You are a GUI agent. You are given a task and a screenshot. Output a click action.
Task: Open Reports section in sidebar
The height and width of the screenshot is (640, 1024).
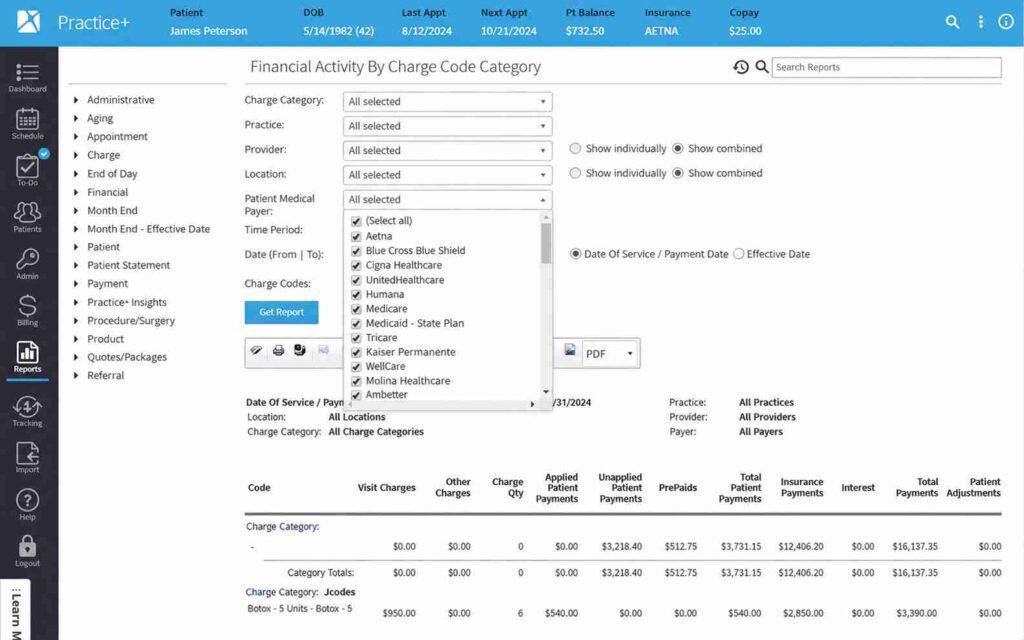pyautogui.click(x=27, y=357)
